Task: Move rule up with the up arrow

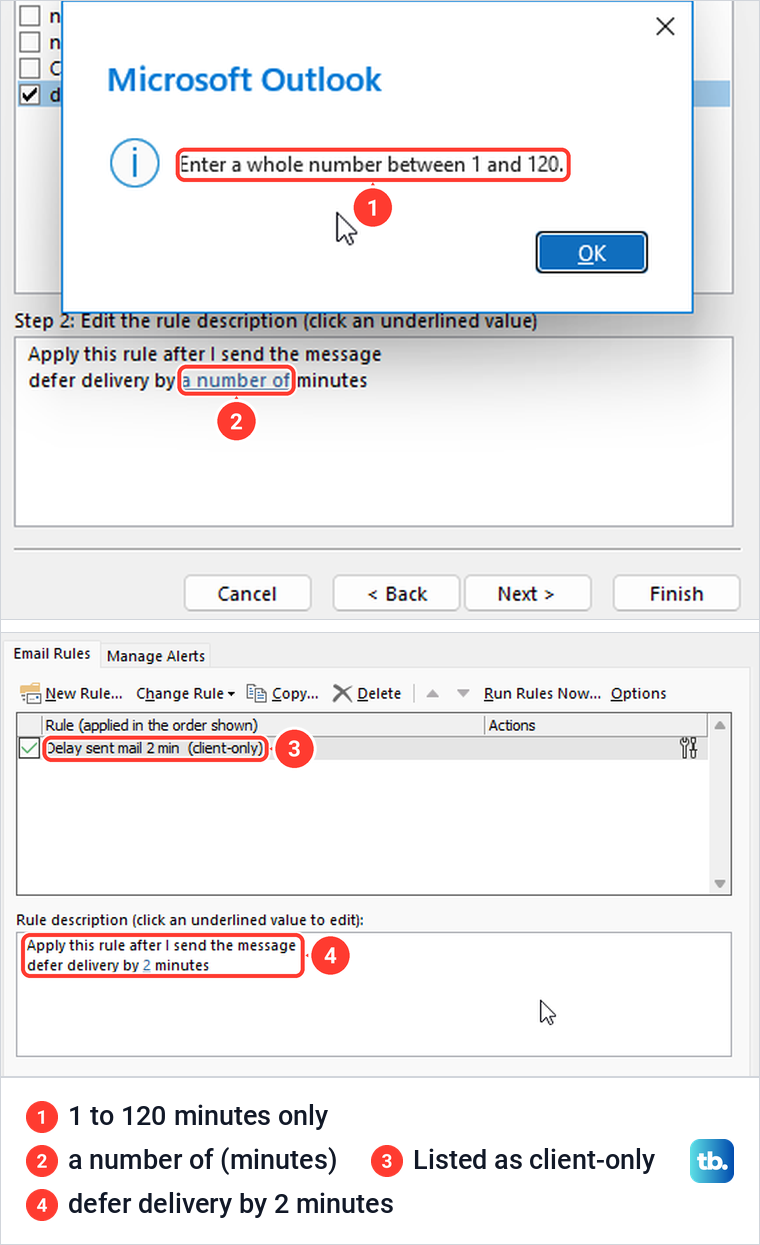Action: [433, 693]
